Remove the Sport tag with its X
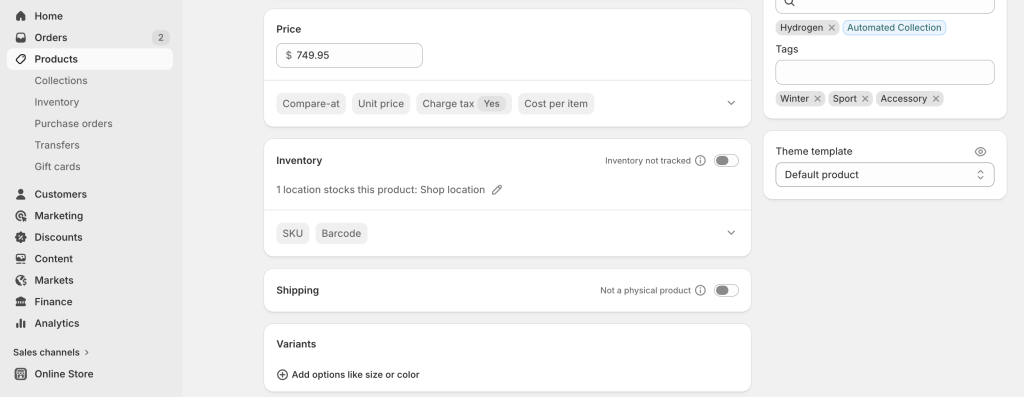Viewport: 1024px width, 397px height. tap(865, 99)
